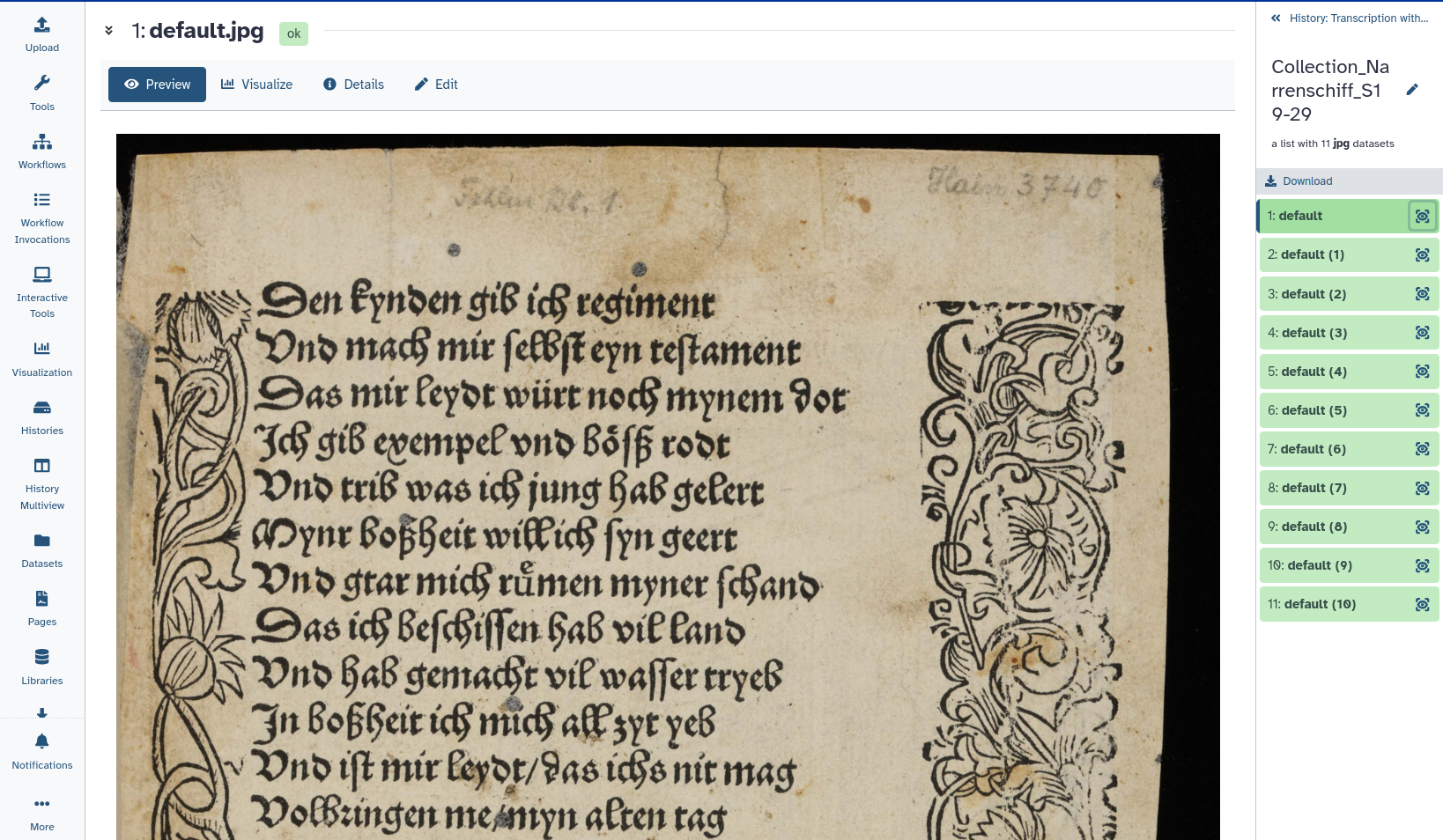
Task: Open History Multiview
Action: (x=42, y=484)
